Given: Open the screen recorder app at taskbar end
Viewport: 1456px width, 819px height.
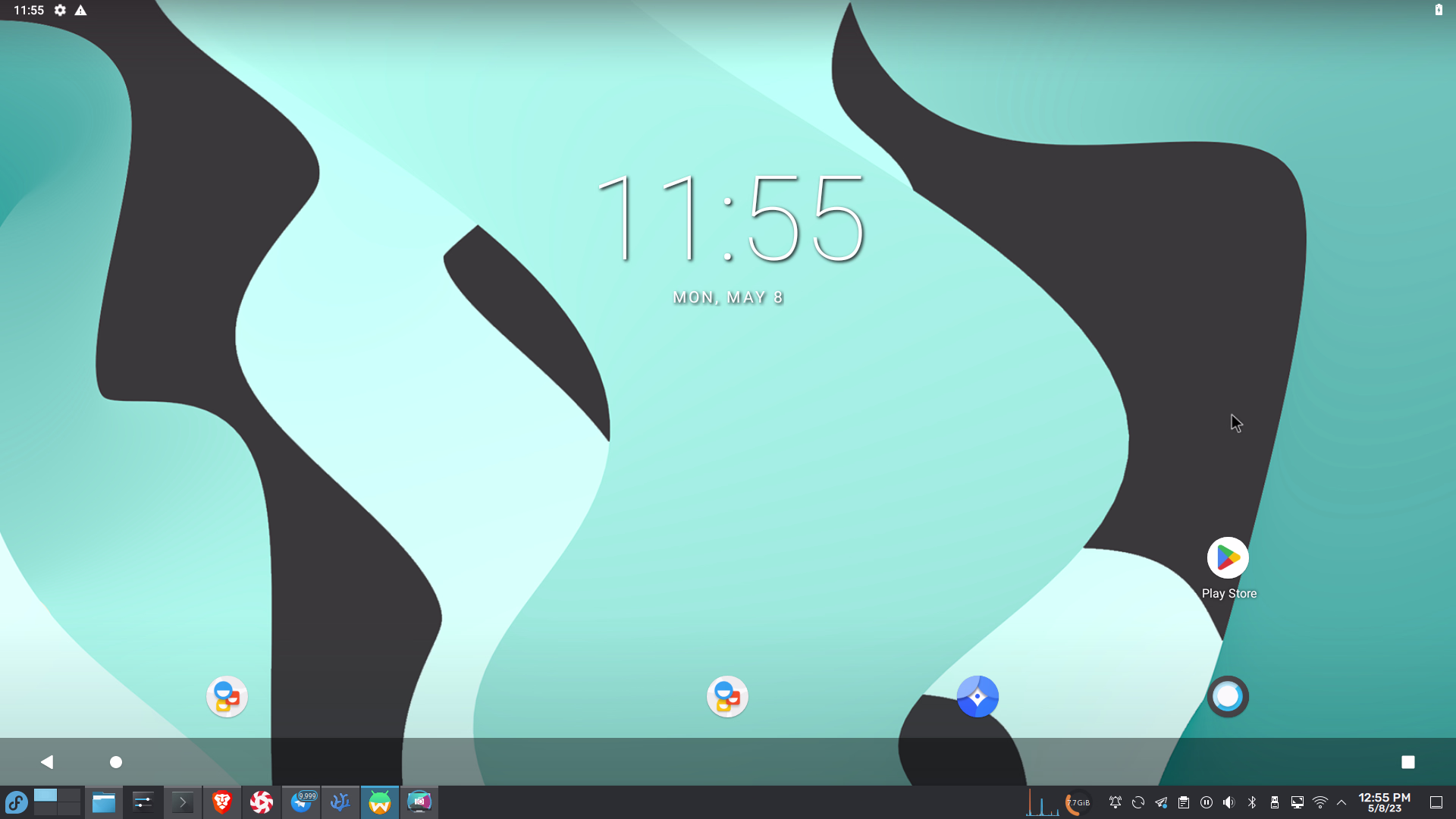Looking at the screenshot, I should 419,802.
